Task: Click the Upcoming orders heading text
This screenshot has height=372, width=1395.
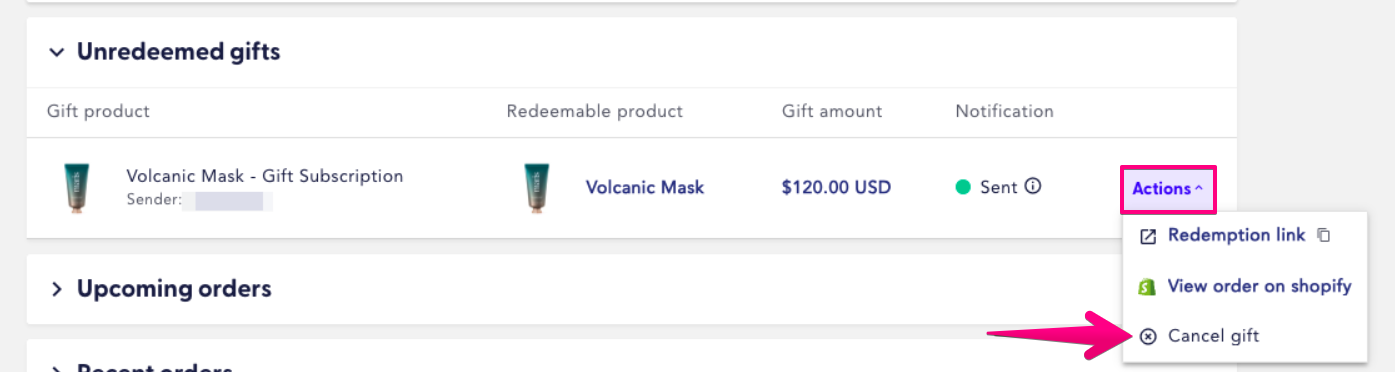Action: pyautogui.click(x=174, y=289)
